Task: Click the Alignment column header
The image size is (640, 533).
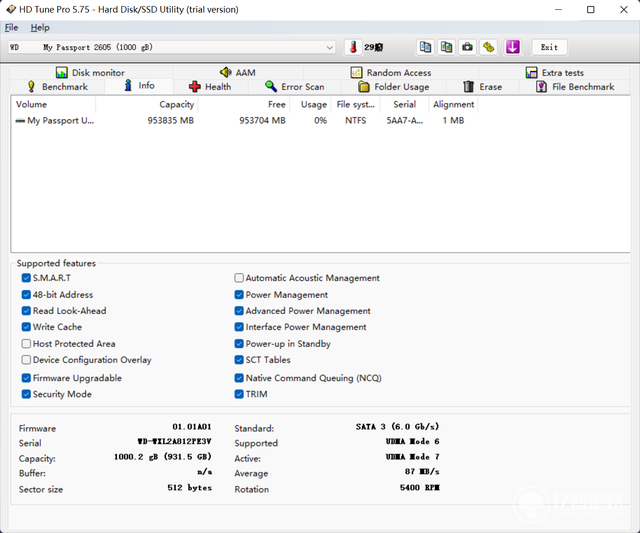Action: coord(453,104)
